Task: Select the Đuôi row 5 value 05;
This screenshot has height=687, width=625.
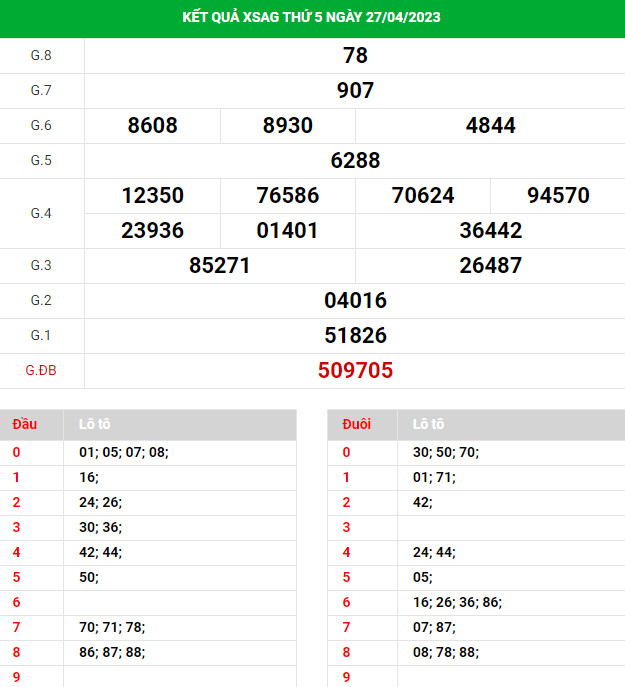Action: tap(423, 577)
